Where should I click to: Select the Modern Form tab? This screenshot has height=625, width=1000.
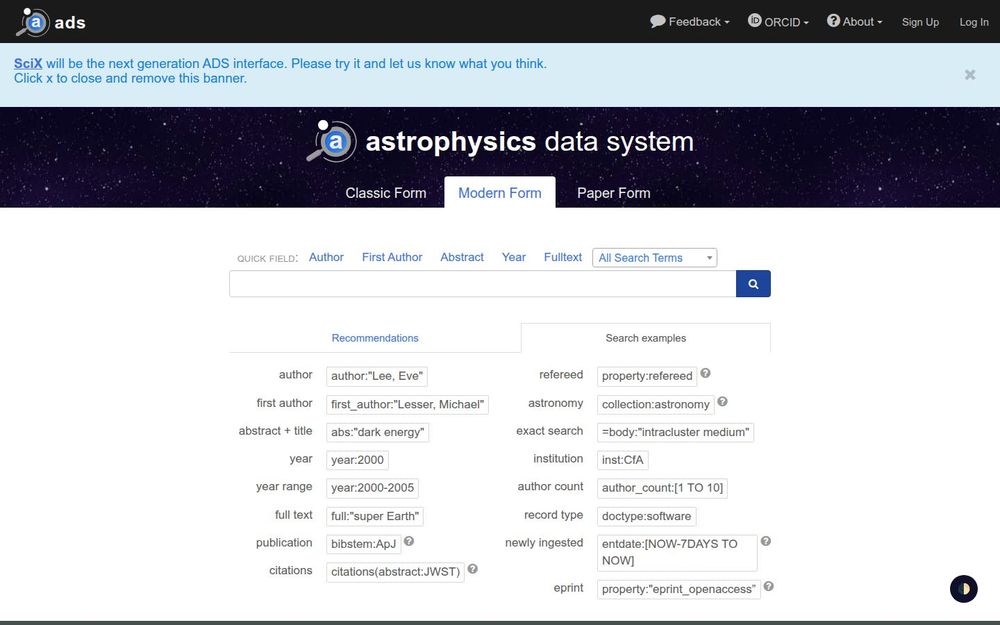[500, 193]
